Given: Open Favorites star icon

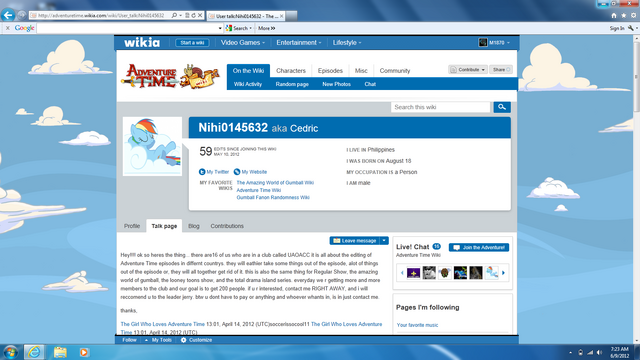Looking at the screenshot, I should pyautogui.click(x=624, y=16).
